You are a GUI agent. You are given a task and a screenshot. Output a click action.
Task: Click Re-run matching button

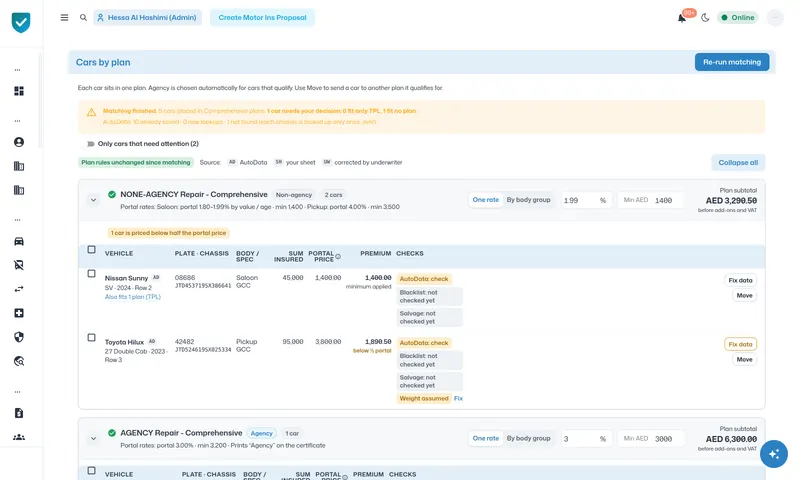[x=732, y=62]
